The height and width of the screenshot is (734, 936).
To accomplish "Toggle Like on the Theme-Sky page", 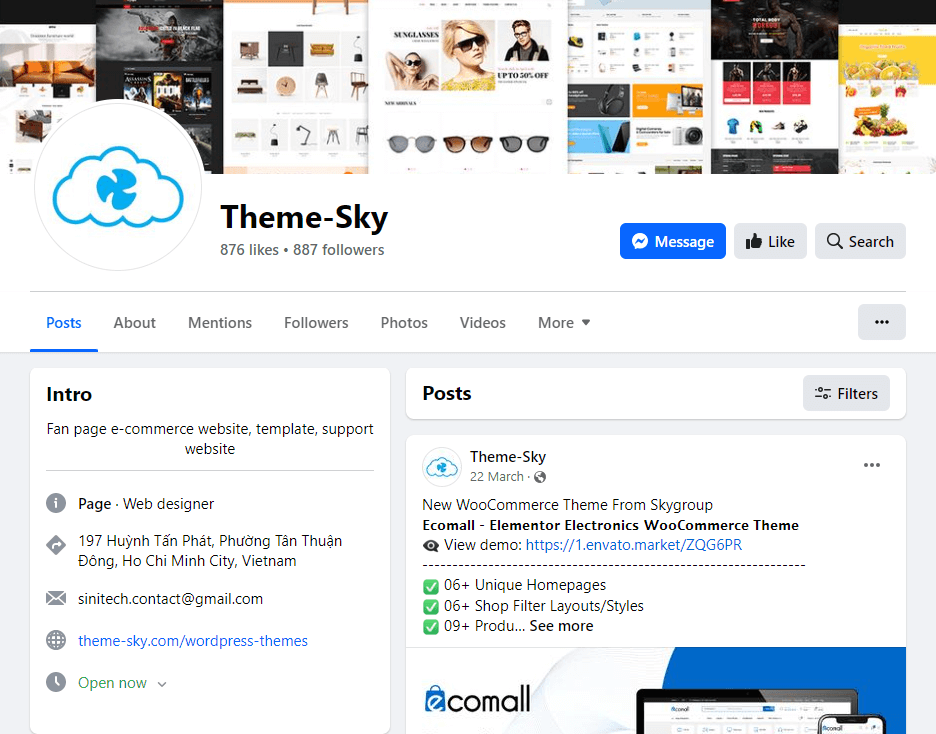I will coord(770,240).
